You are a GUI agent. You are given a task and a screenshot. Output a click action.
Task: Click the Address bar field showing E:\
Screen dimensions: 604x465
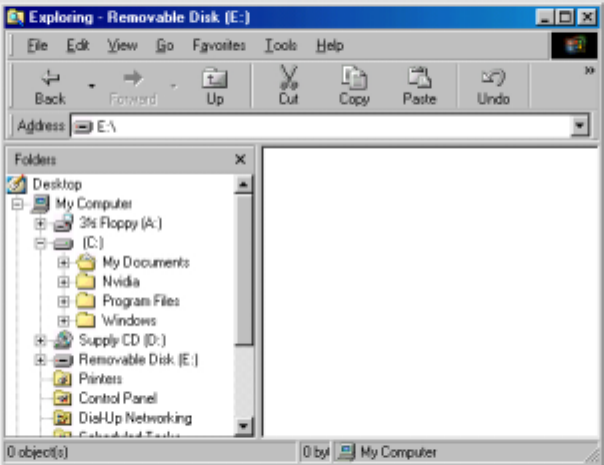tap(330, 126)
